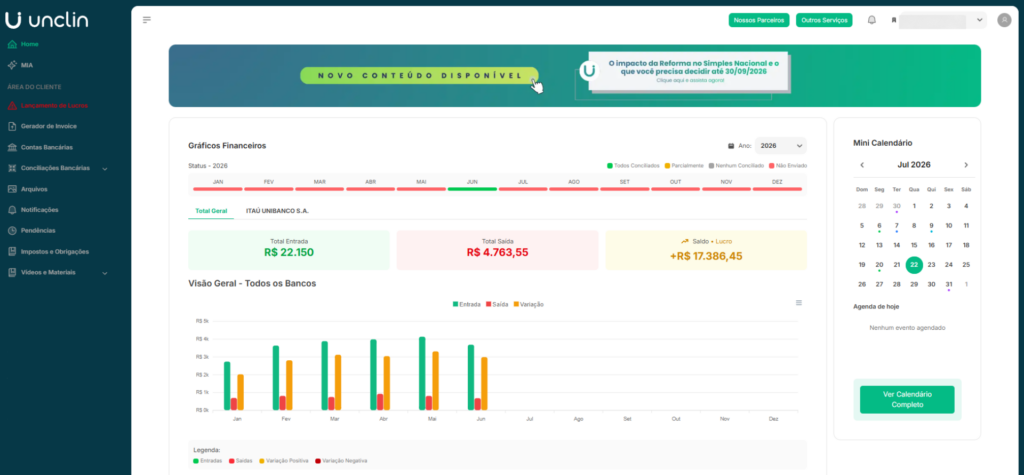Image resolution: width=1024 pixels, height=475 pixels.
Task: Click the Conciliações Bancárias sidebar icon
Action: click(12, 168)
